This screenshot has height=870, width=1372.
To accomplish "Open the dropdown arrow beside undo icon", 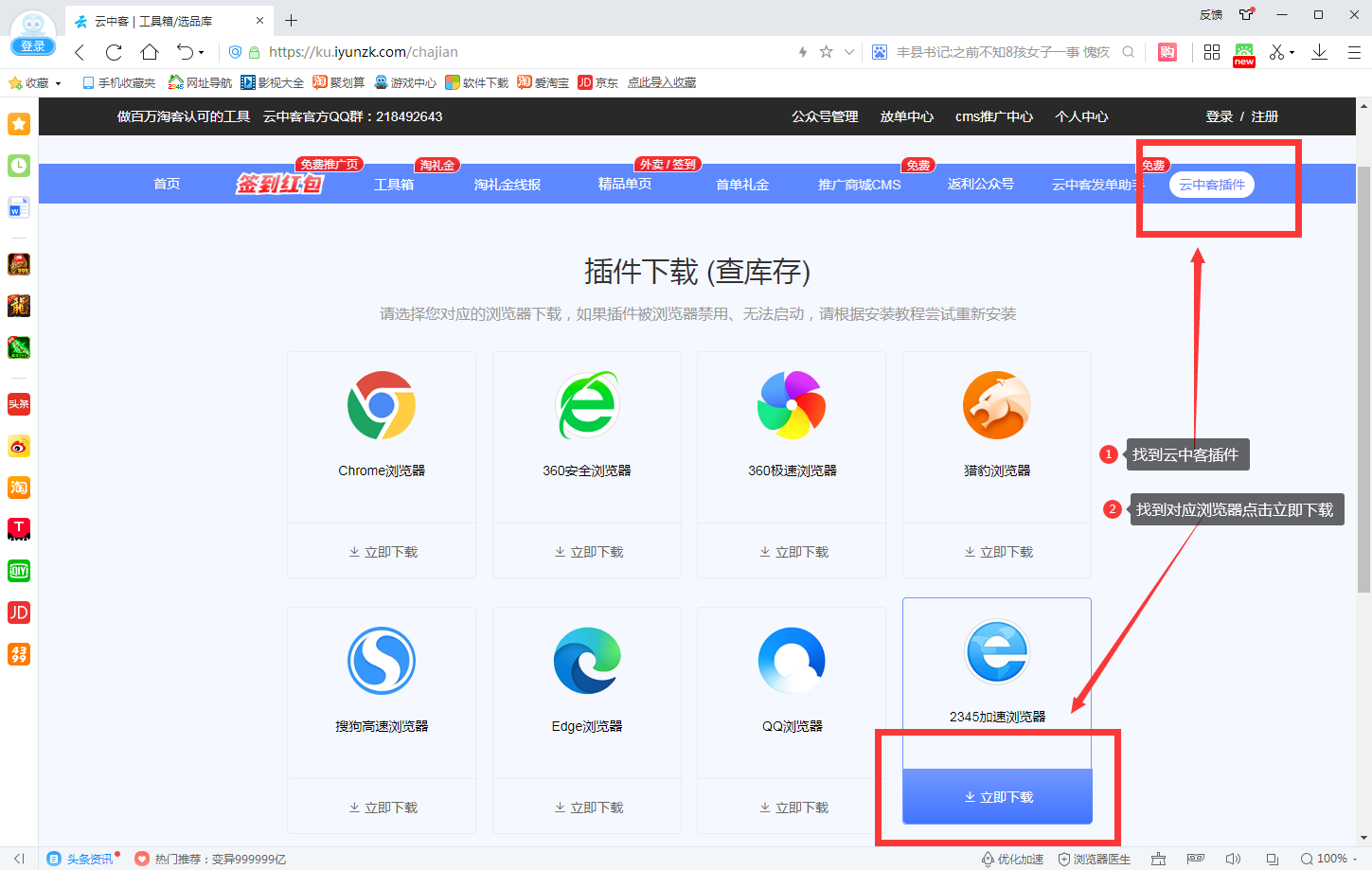I will tap(201, 53).
